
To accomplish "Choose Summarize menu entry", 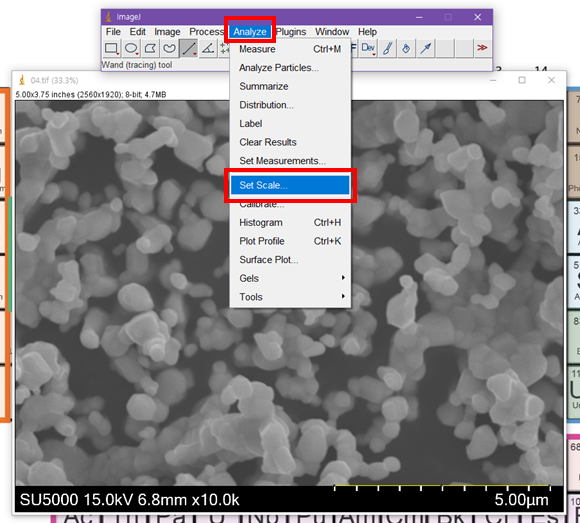I will click(290, 86).
